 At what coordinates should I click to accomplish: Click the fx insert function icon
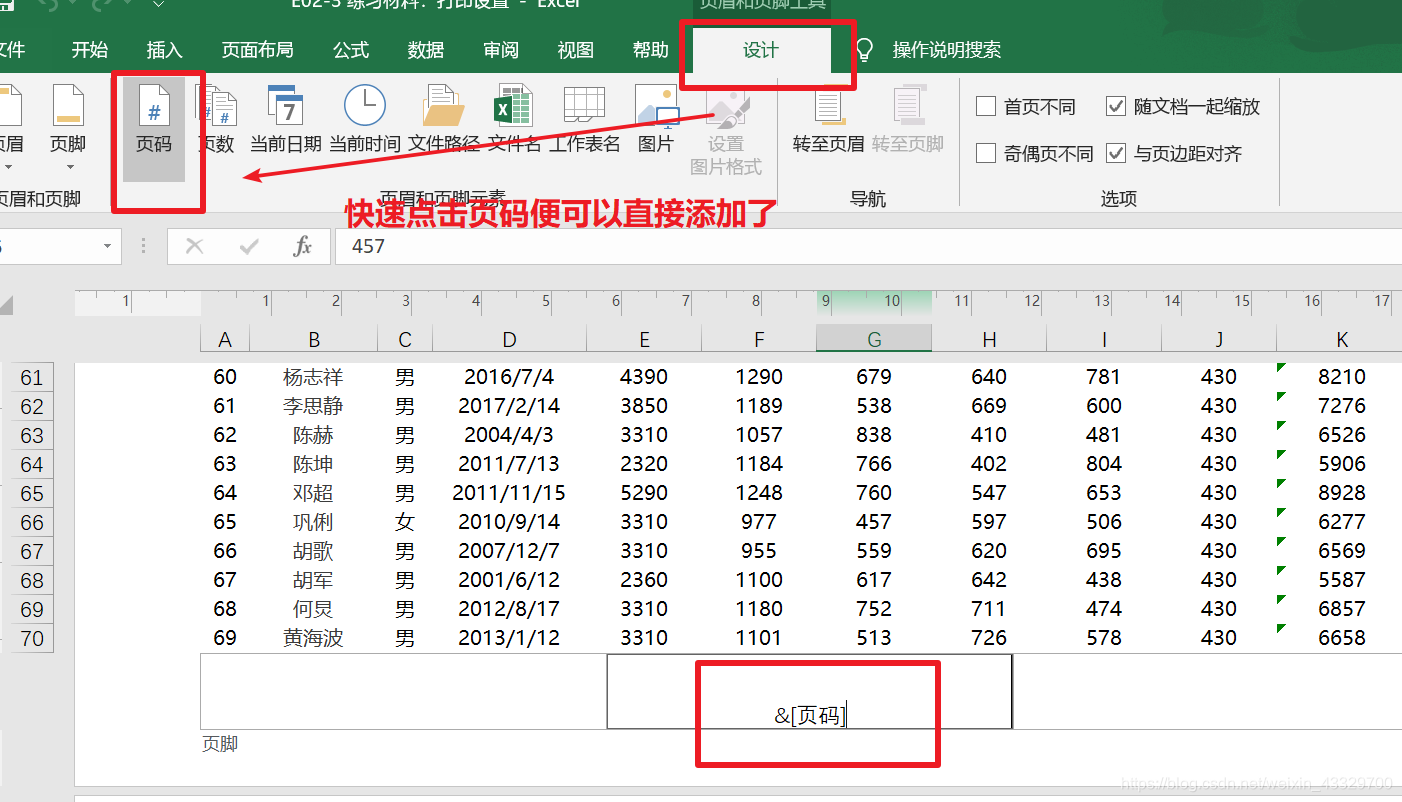[302, 246]
